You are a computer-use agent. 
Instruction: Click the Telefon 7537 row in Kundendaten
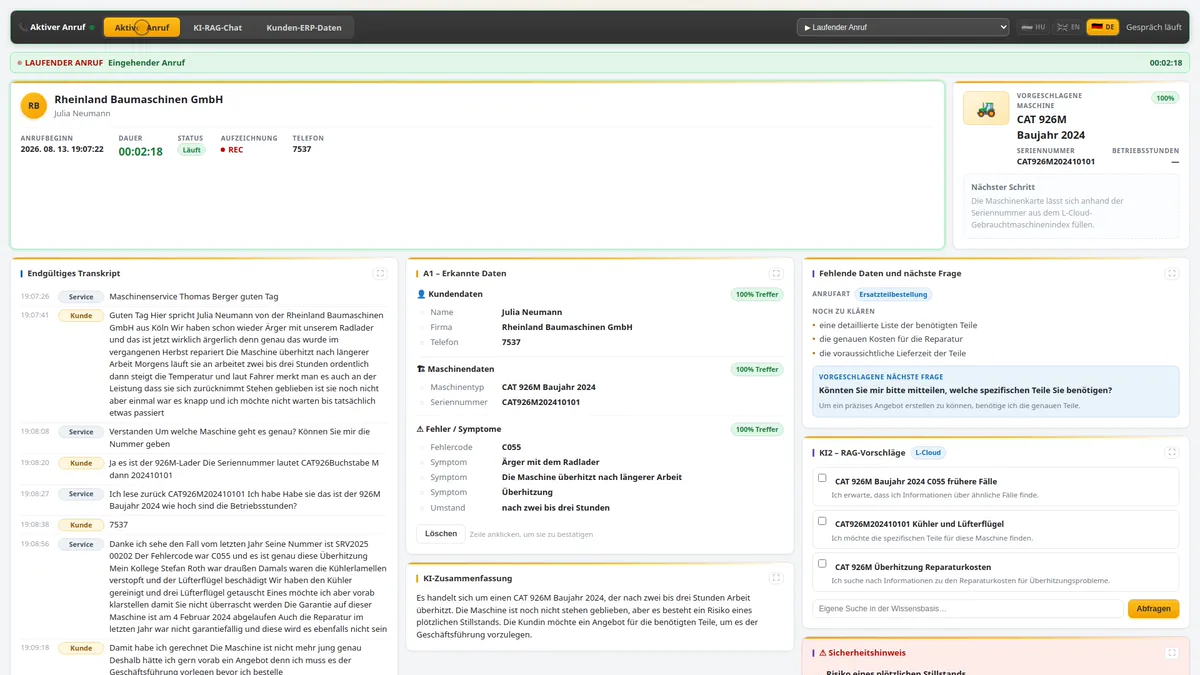pyautogui.click(x=600, y=342)
